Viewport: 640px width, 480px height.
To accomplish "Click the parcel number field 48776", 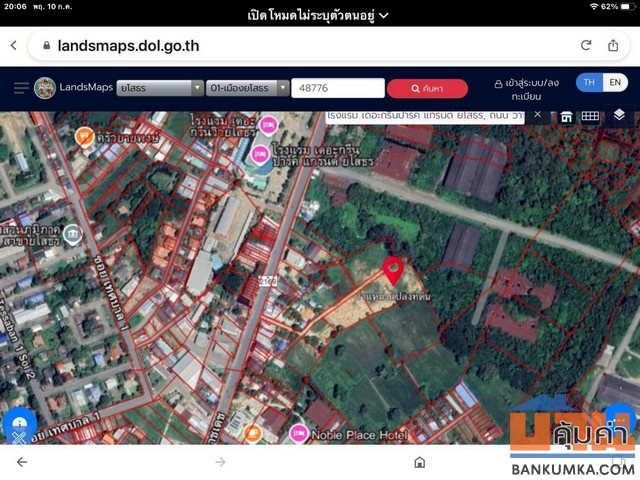I will pyautogui.click(x=338, y=88).
